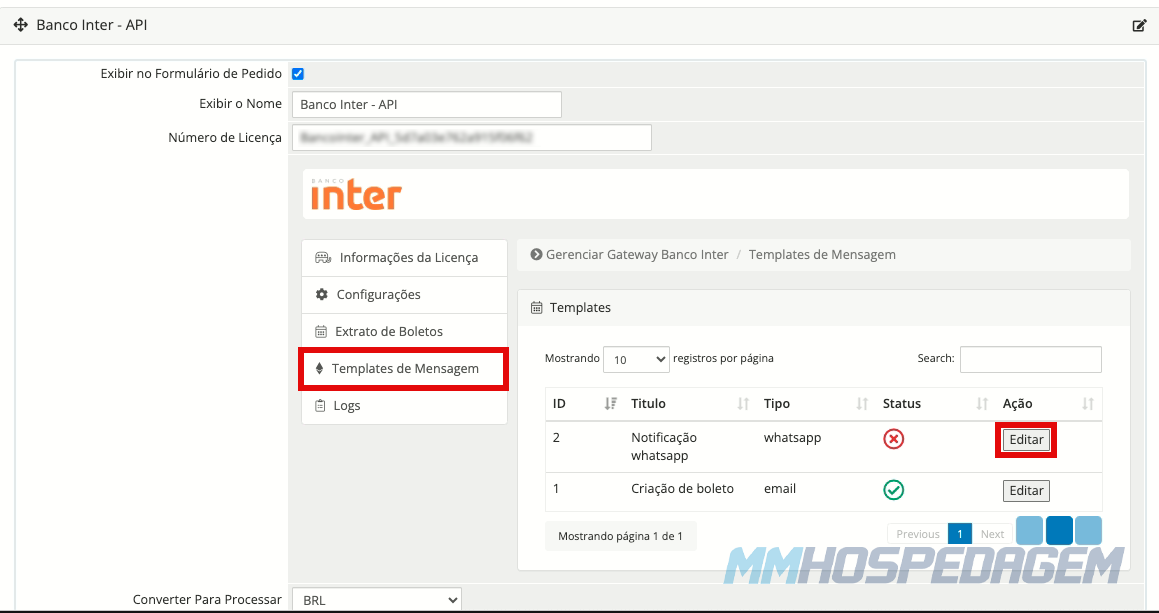The image size is (1159, 613).
Task: Open the Converter Para Processar dropdown
Action: click(x=377, y=600)
